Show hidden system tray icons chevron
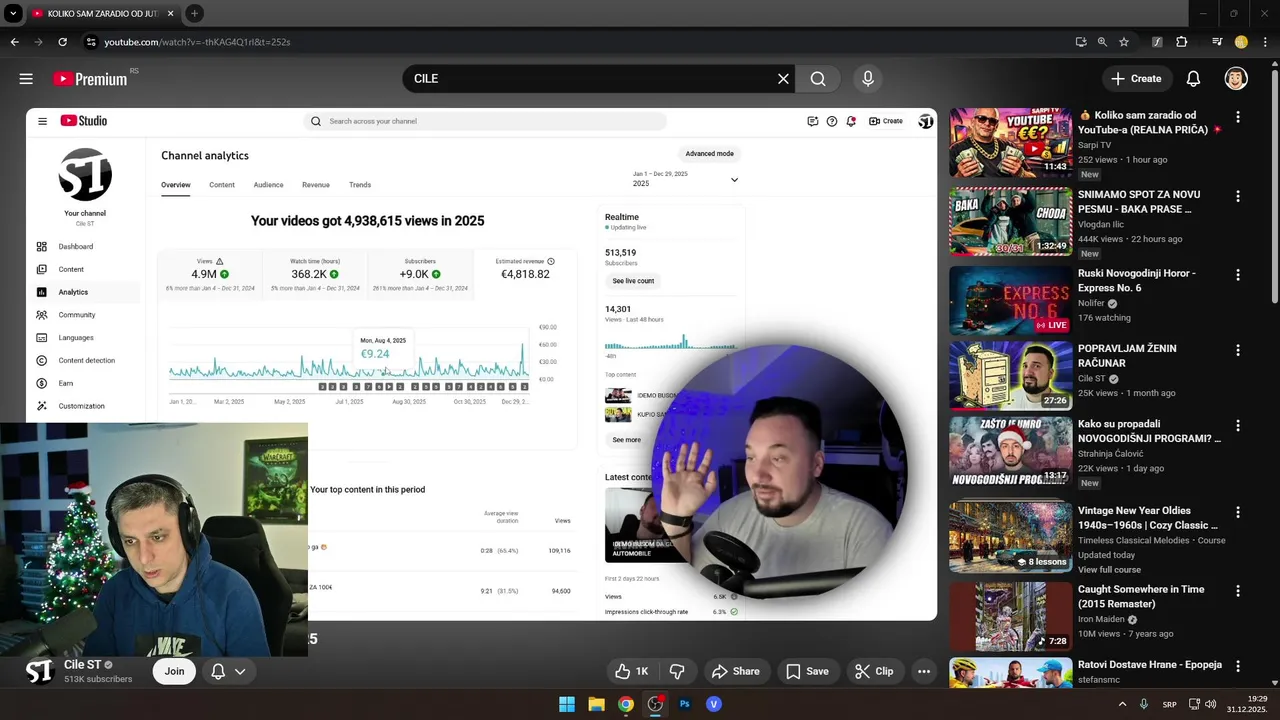Screen dimensions: 1280x720 click(x=1122, y=704)
